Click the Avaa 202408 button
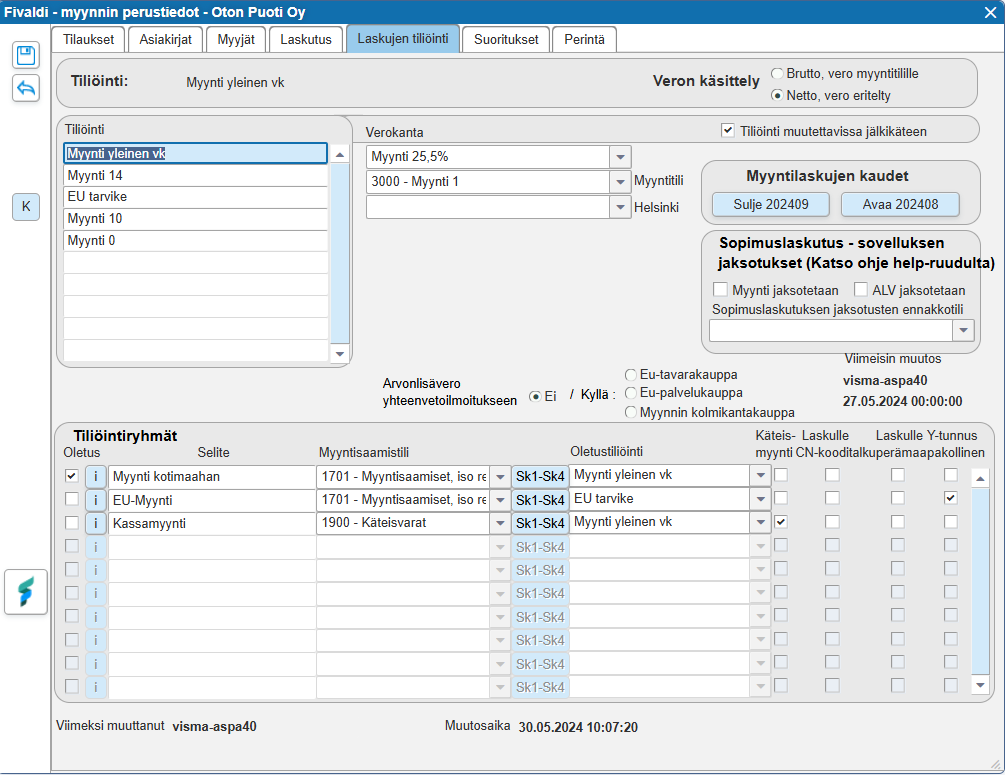Image resolution: width=1005 pixels, height=775 pixels. [x=899, y=205]
